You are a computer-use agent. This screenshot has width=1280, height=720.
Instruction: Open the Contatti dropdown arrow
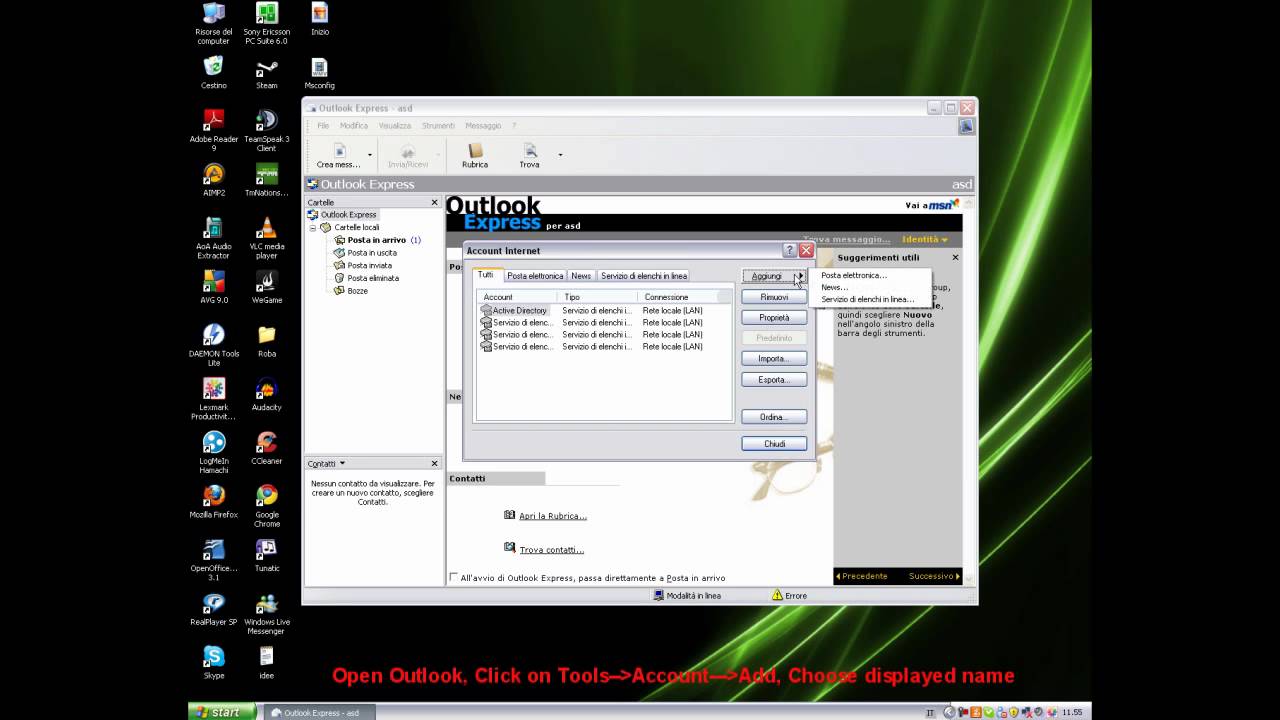[342, 463]
